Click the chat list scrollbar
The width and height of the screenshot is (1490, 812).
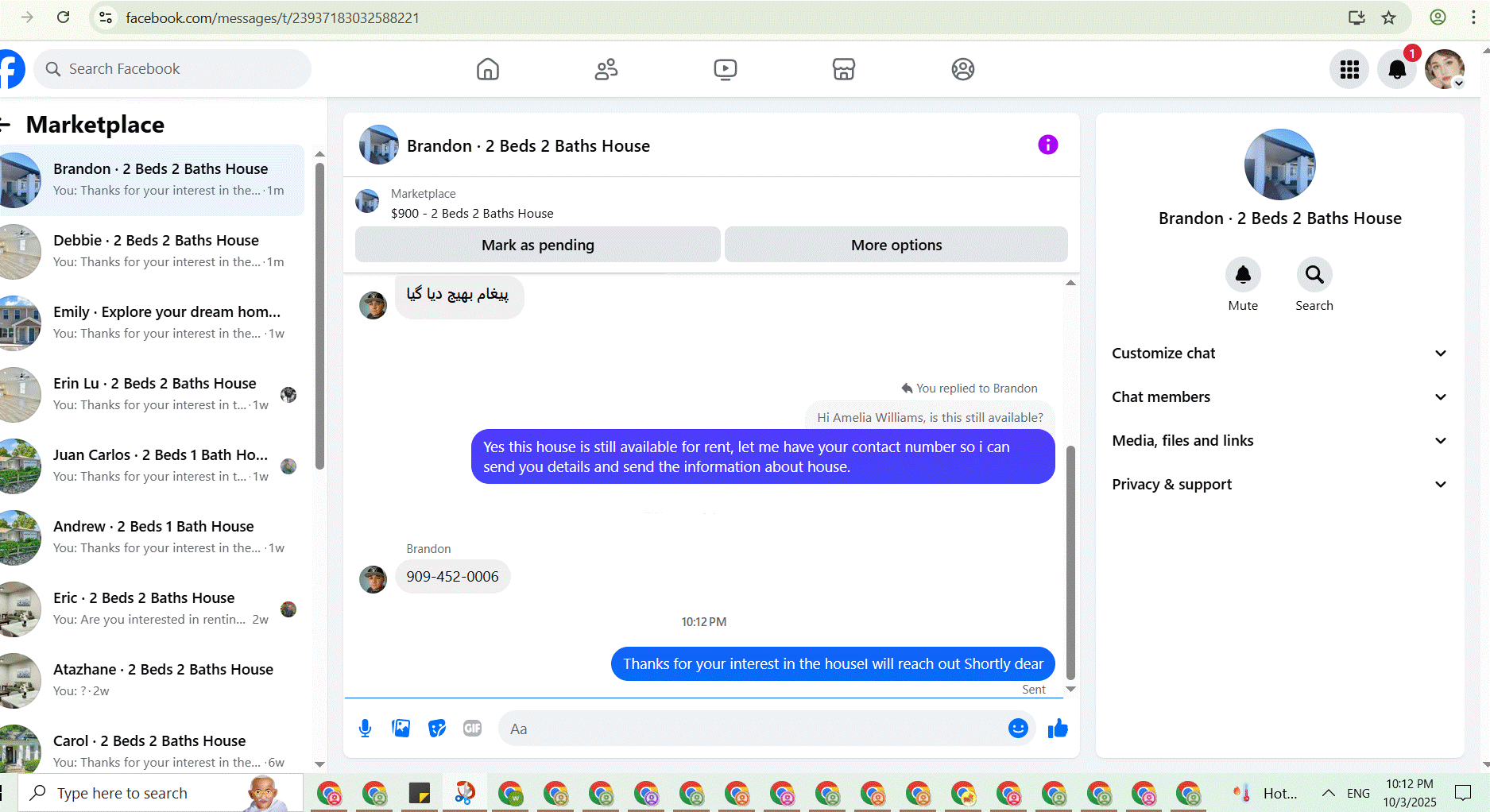tap(319, 318)
